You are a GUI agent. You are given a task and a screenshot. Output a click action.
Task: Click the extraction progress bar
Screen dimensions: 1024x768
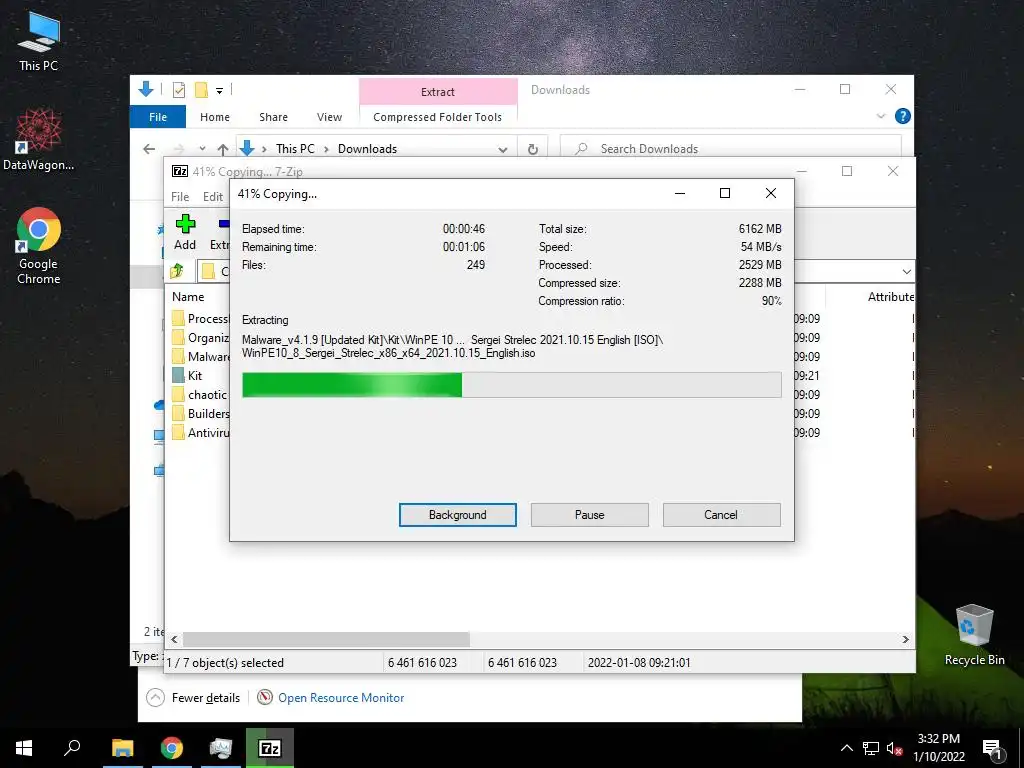(x=511, y=385)
